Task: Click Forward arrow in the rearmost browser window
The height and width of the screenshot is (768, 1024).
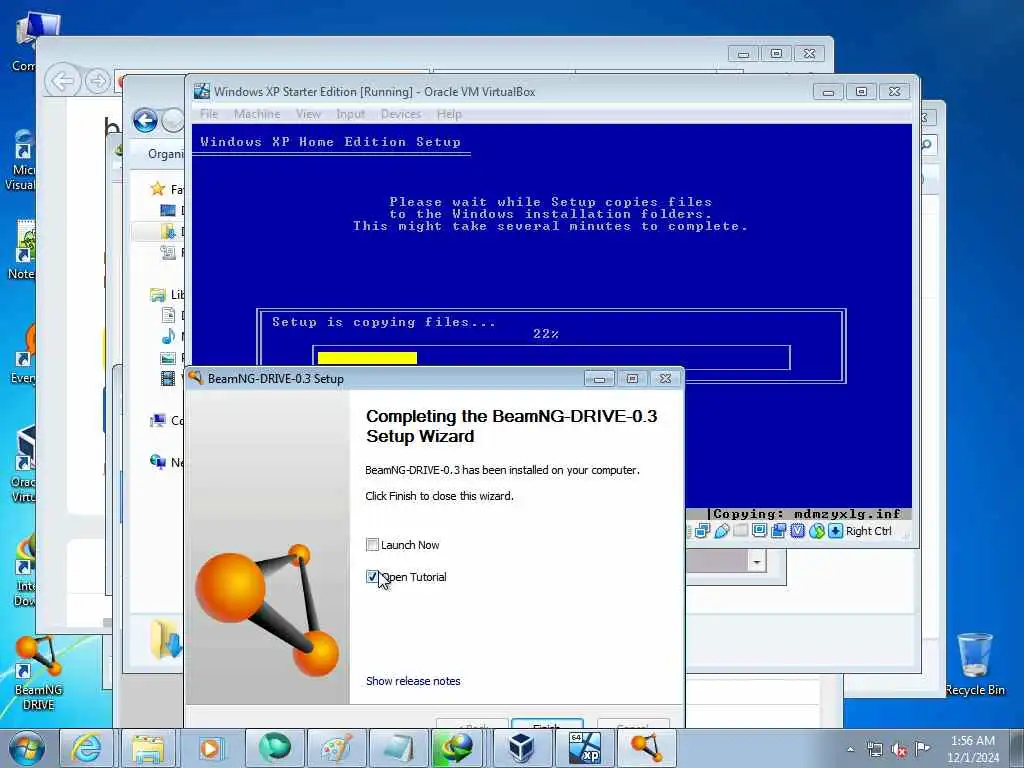Action: [98, 81]
